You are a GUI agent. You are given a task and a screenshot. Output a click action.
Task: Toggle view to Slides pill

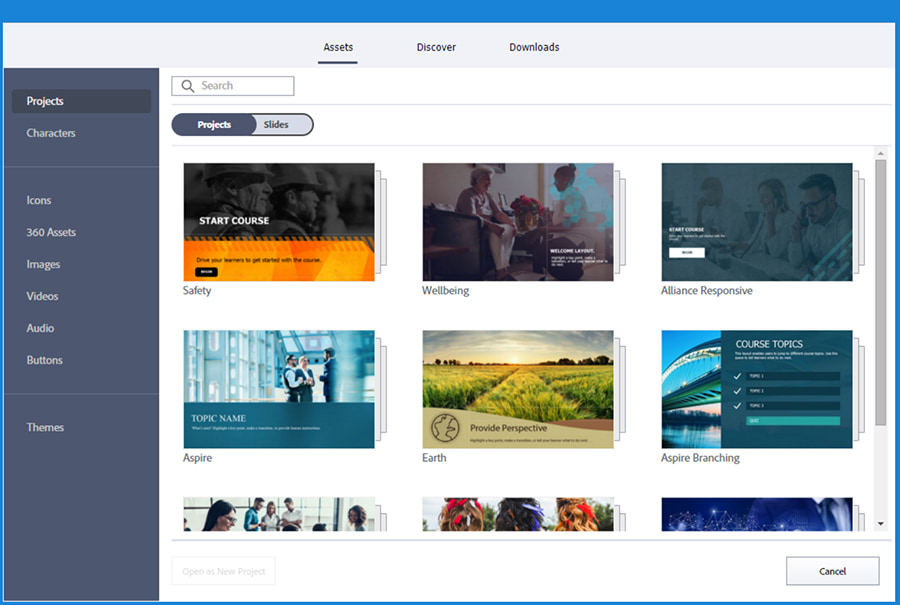[x=276, y=125]
